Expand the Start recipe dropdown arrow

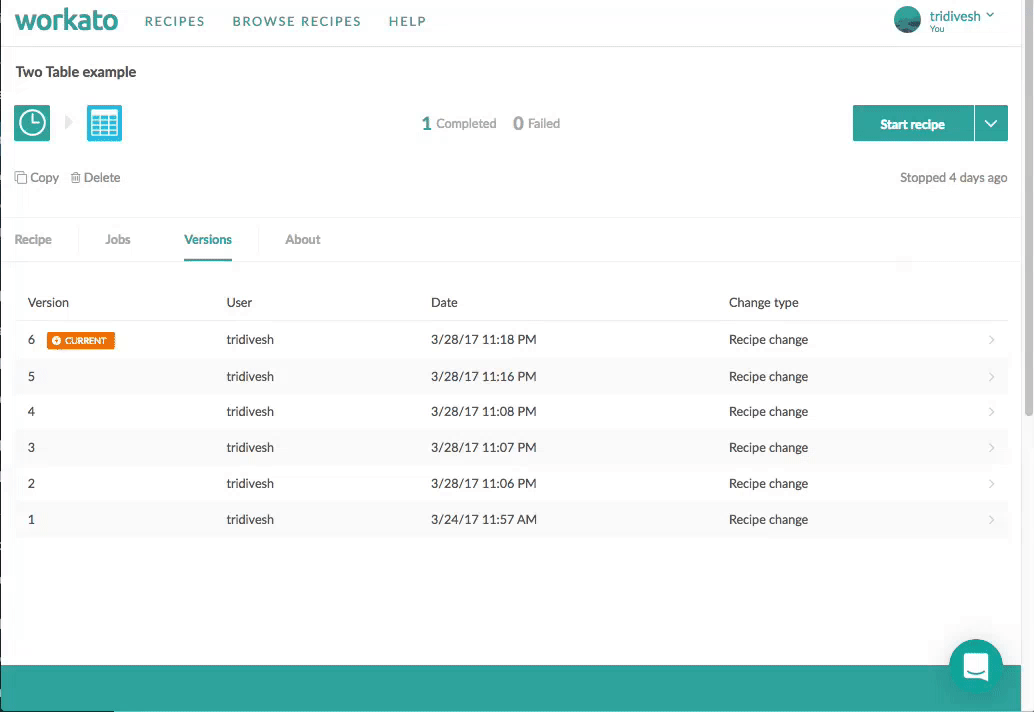990,123
